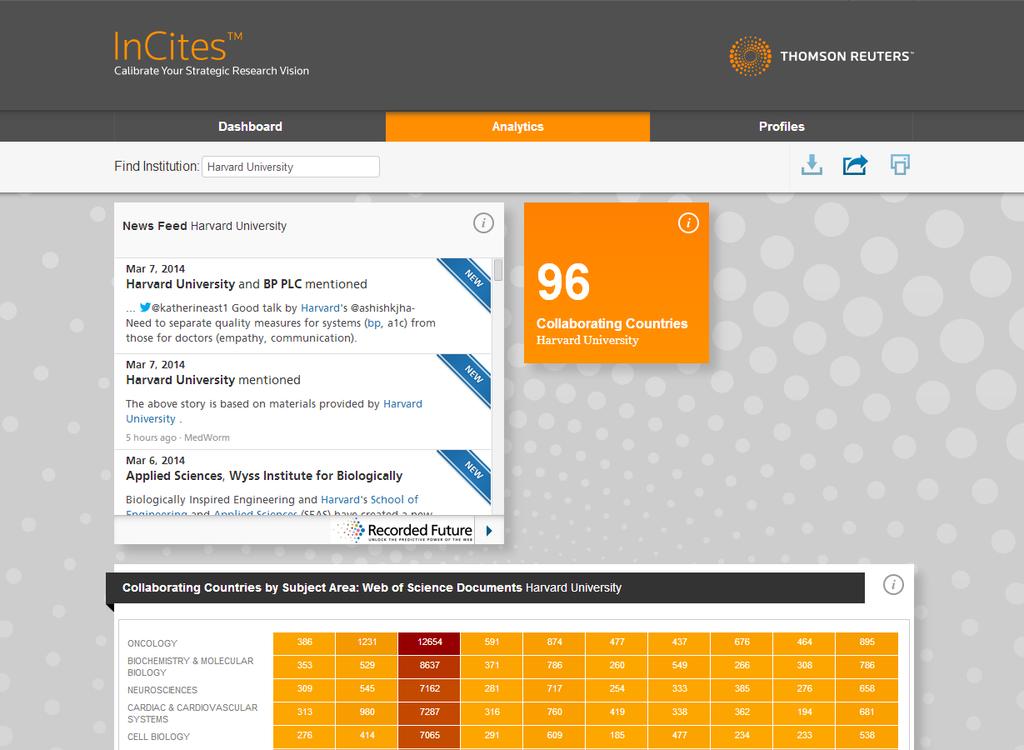Viewport: 1024px width, 750px height.
Task: Open info icon on the Collaborating Countries tile
Action: tap(688, 223)
